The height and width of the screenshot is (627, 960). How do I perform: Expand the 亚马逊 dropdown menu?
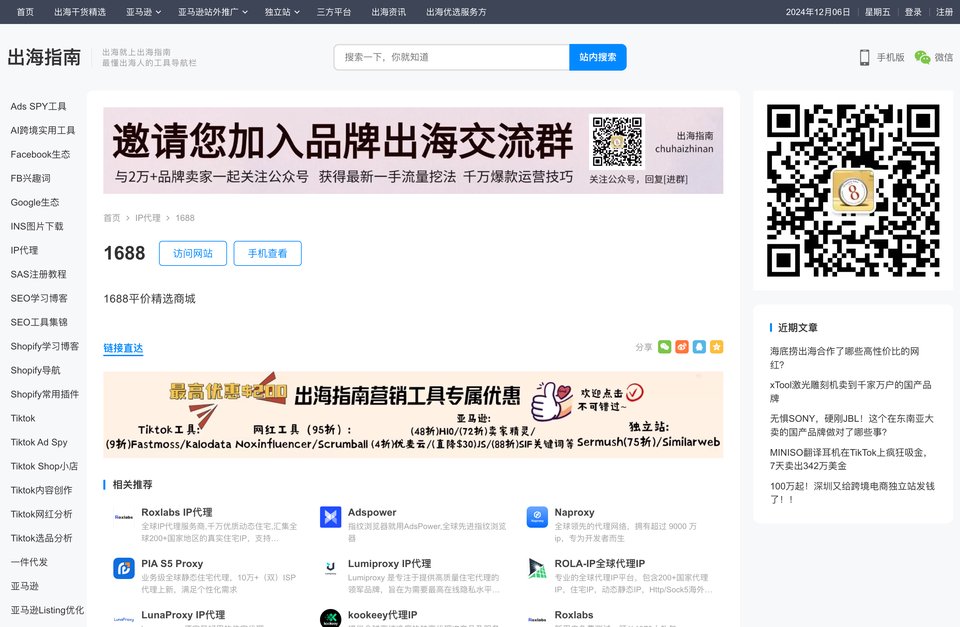coord(144,12)
